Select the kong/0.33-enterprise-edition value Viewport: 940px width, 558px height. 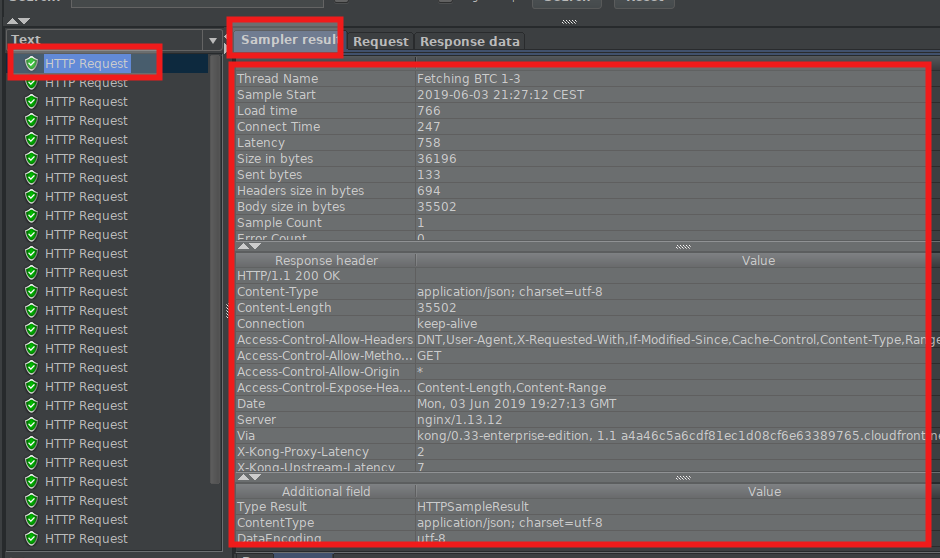point(678,436)
